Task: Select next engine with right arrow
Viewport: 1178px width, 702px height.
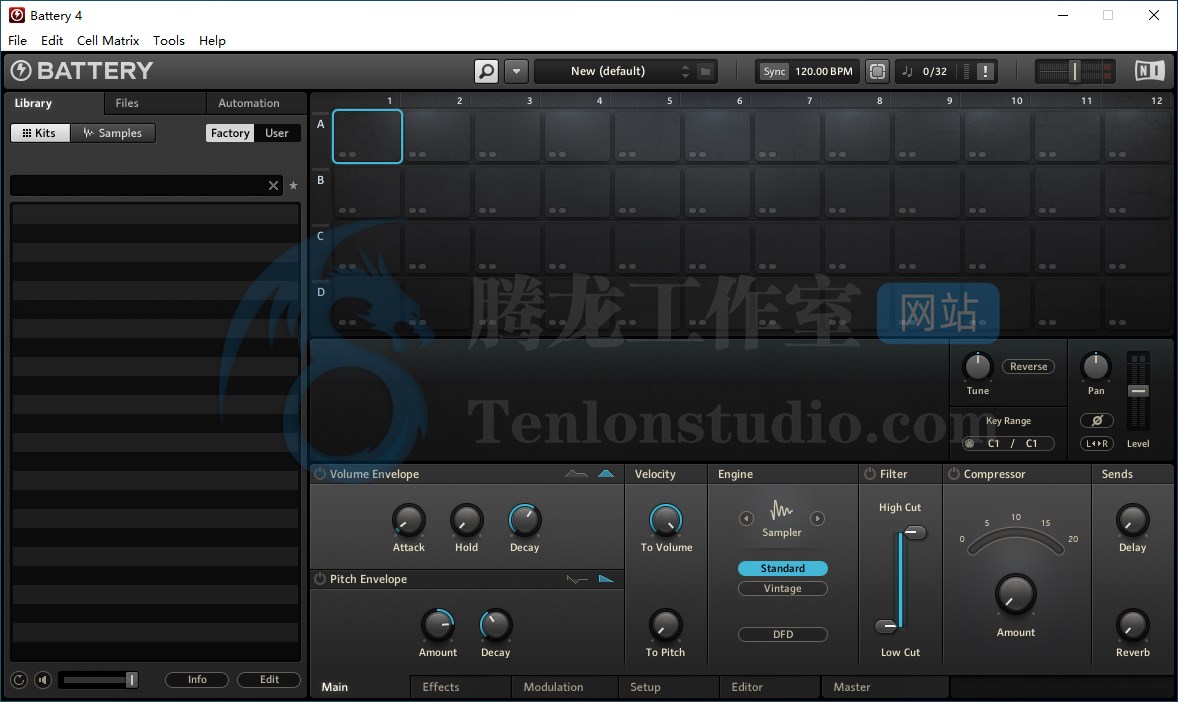Action: point(817,519)
